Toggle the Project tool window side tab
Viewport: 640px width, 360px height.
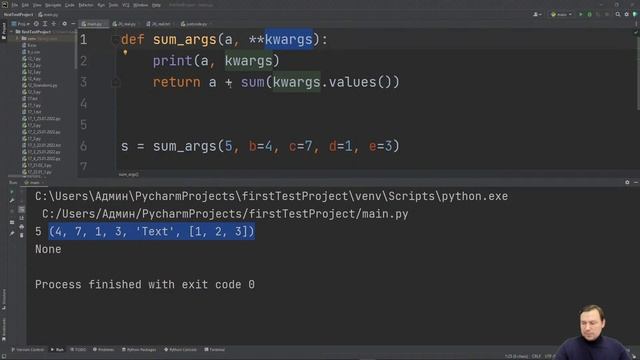point(4,31)
